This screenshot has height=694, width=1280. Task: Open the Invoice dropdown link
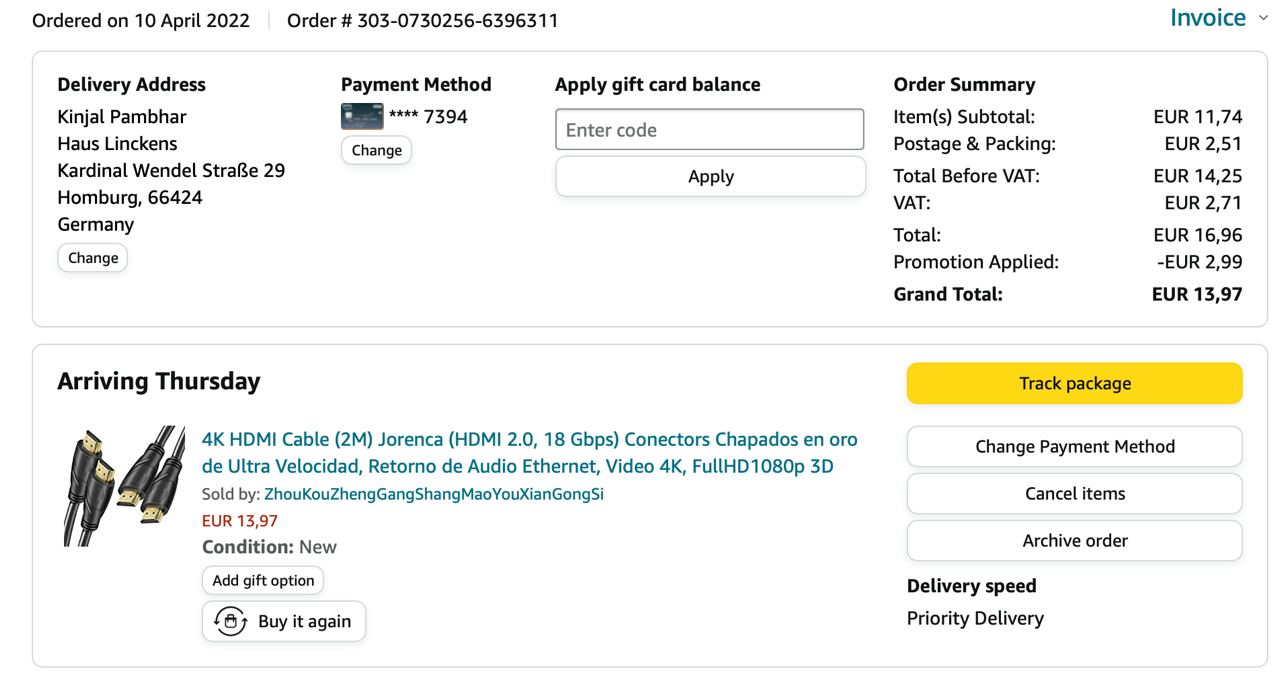1207,19
